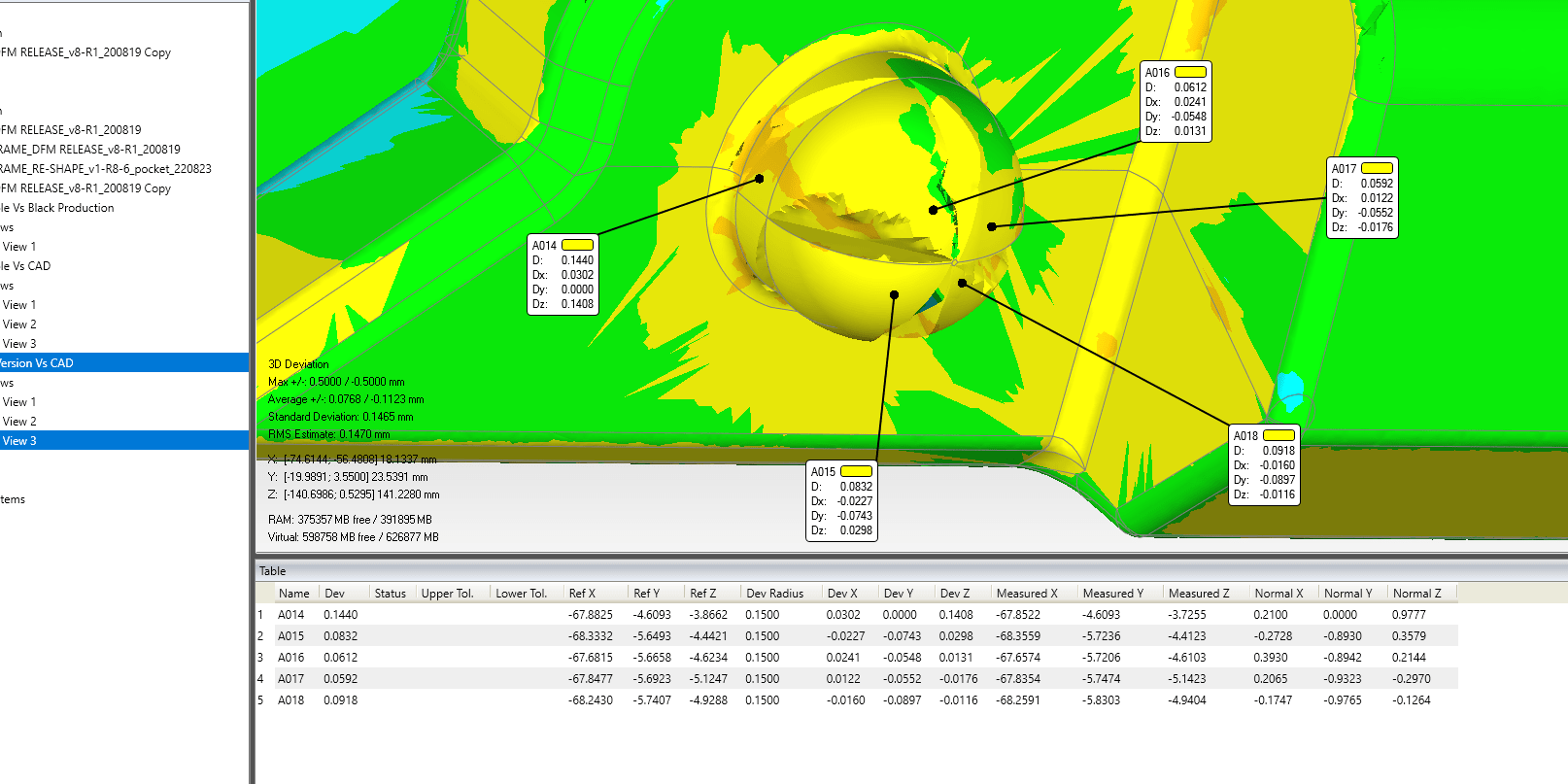Select the 'le Vs Black Production' tree item

point(57,207)
